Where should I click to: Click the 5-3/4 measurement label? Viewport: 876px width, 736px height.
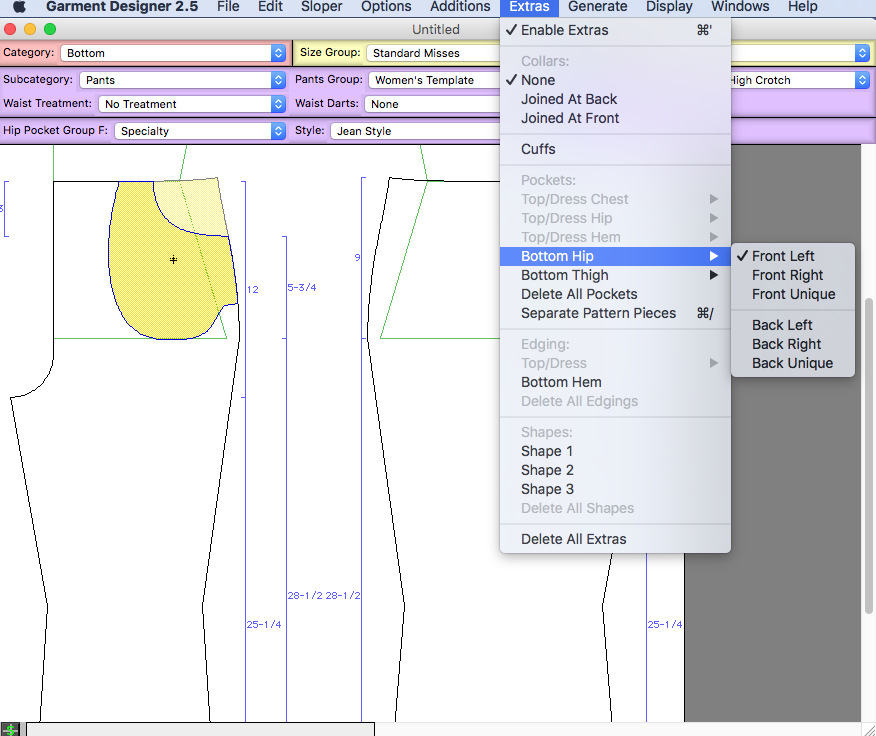(x=302, y=288)
